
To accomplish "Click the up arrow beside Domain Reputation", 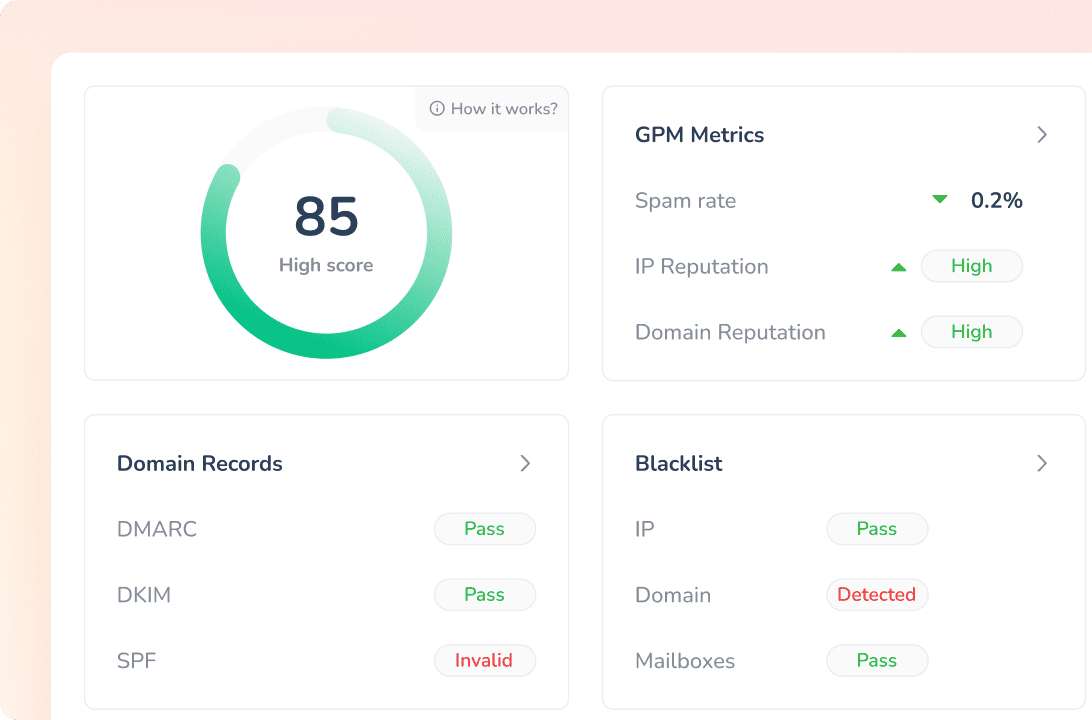I will (x=899, y=333).
